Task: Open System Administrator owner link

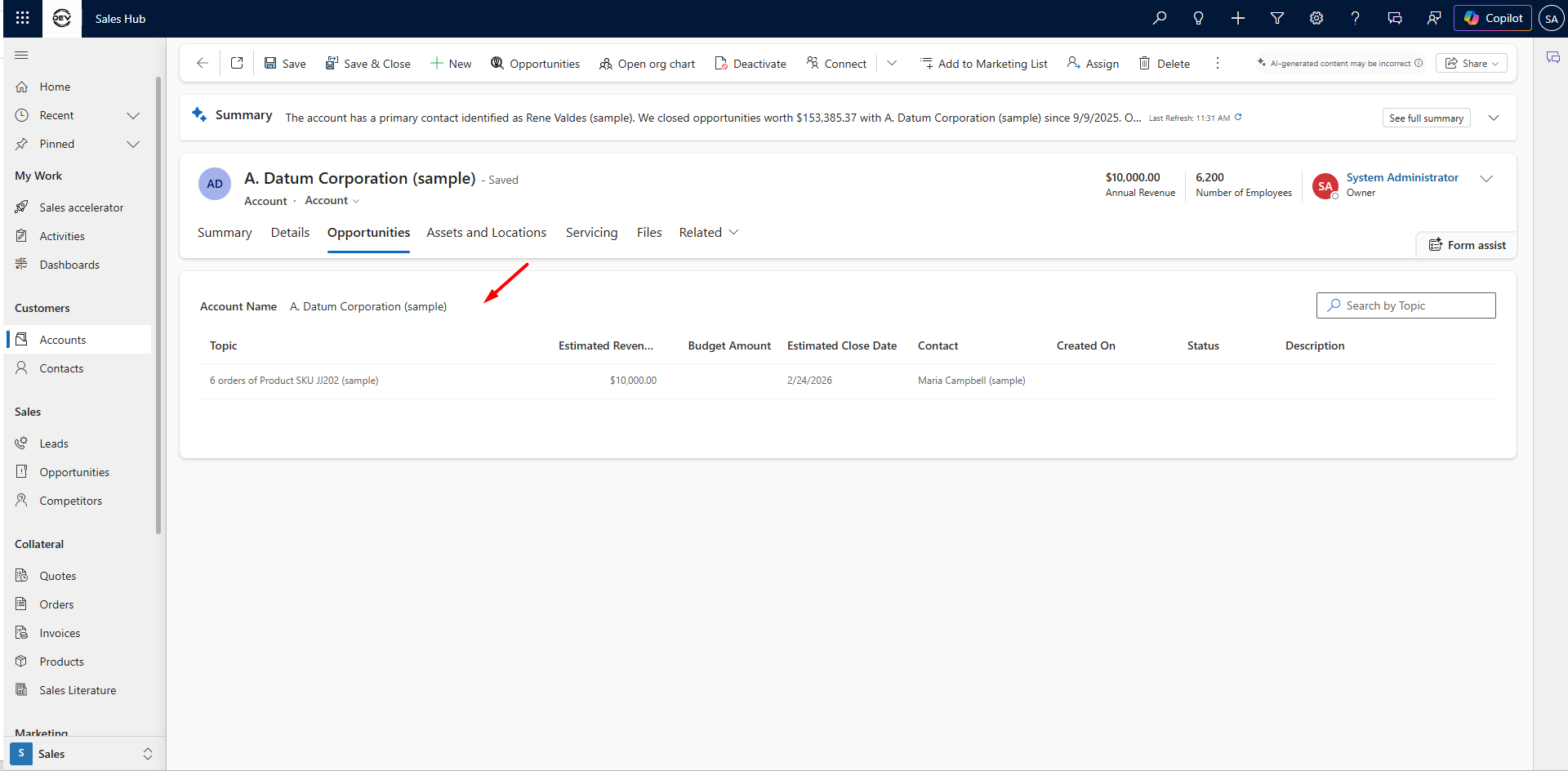Action: (1401, 177)
